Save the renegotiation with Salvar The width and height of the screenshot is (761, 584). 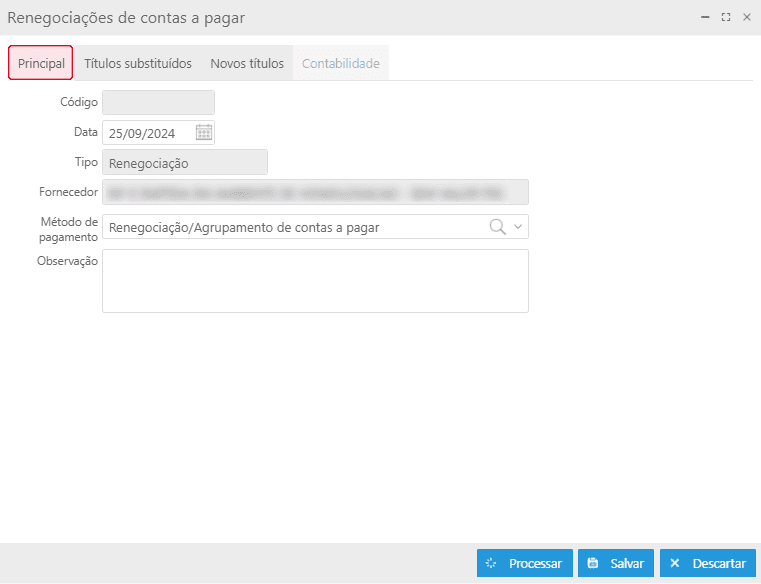(x=616, y=563)
